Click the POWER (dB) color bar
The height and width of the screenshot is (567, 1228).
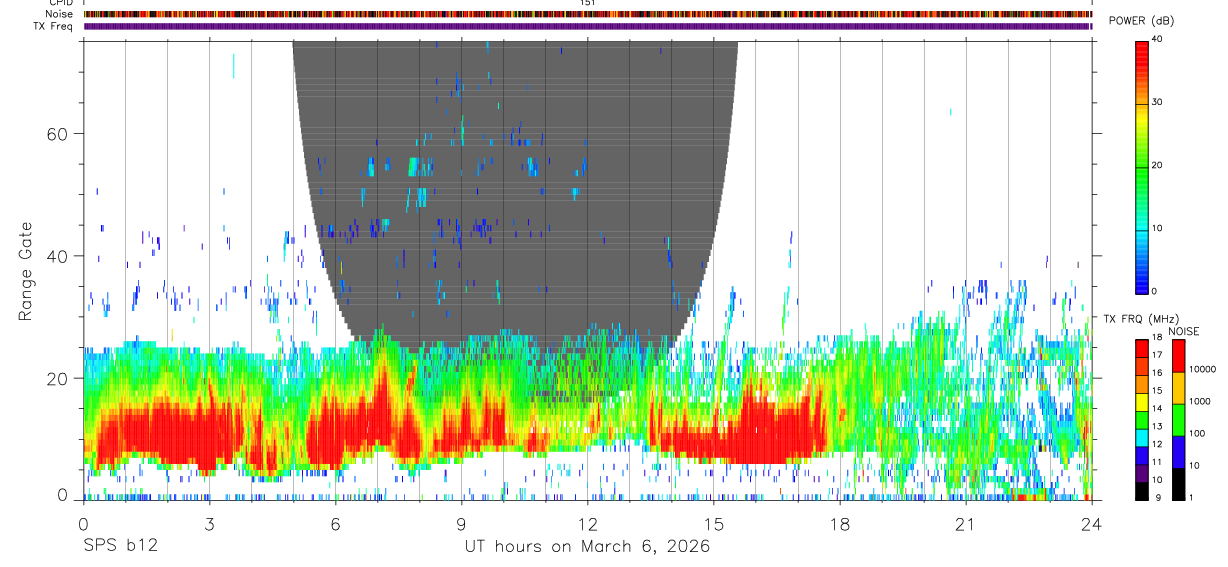(x=1141, y=165)
